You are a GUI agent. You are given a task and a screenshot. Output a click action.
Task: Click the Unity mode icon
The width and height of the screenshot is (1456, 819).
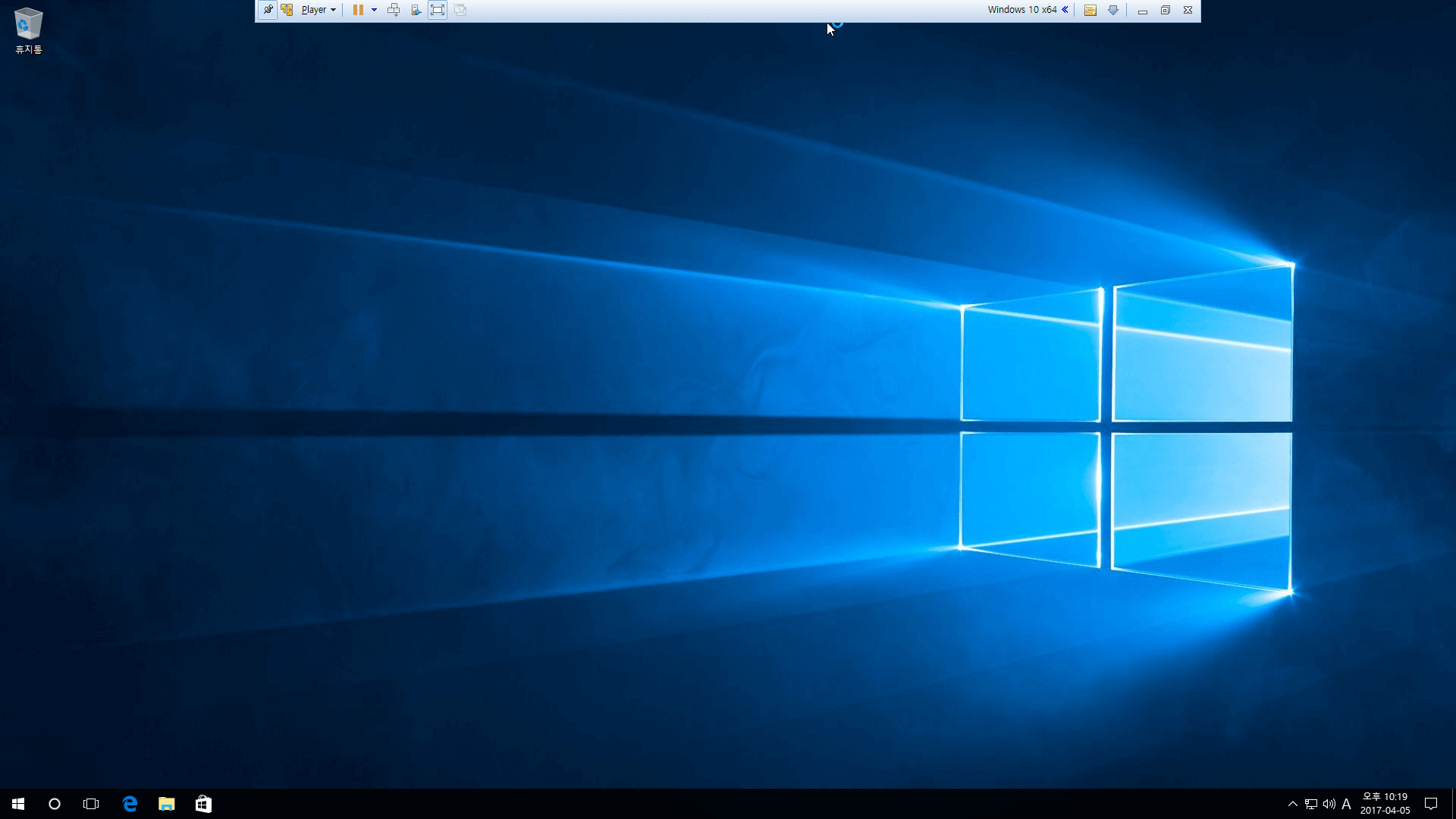[x=460, y=10]
